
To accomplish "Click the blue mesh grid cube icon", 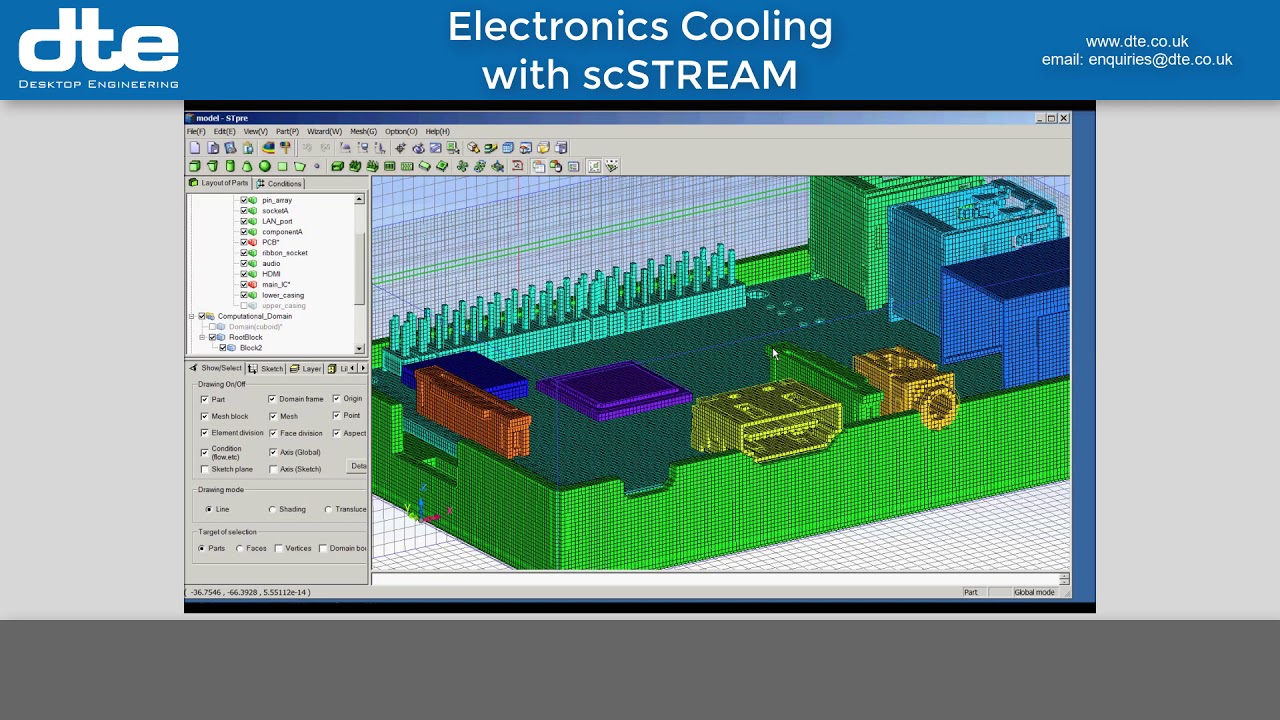I will pyautogui.click(x=507, y=148).
